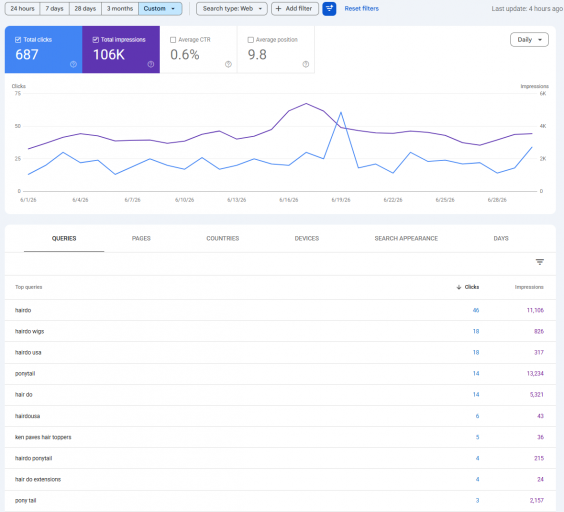The image size is (564, 512).
Task: Click the plus icon in Add filter
Action: 278,9
